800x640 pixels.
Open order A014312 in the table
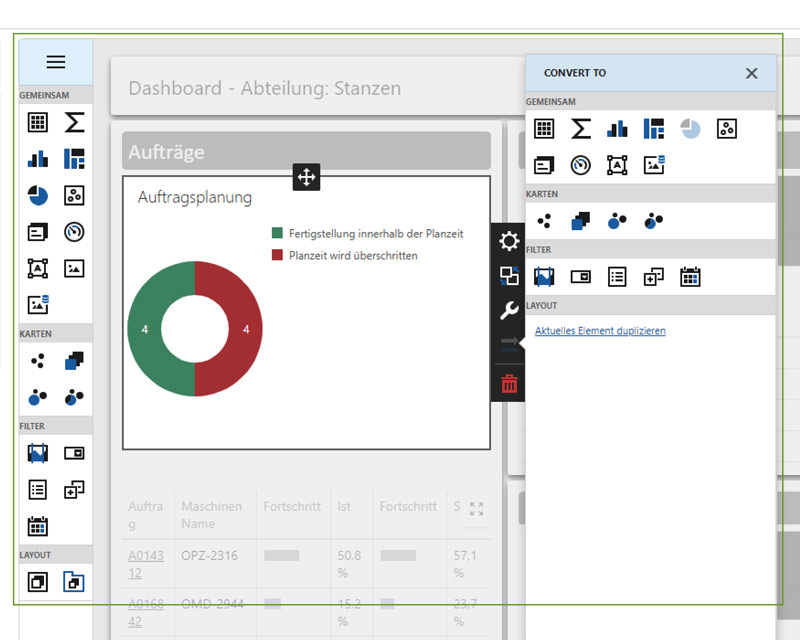[144, 560]
